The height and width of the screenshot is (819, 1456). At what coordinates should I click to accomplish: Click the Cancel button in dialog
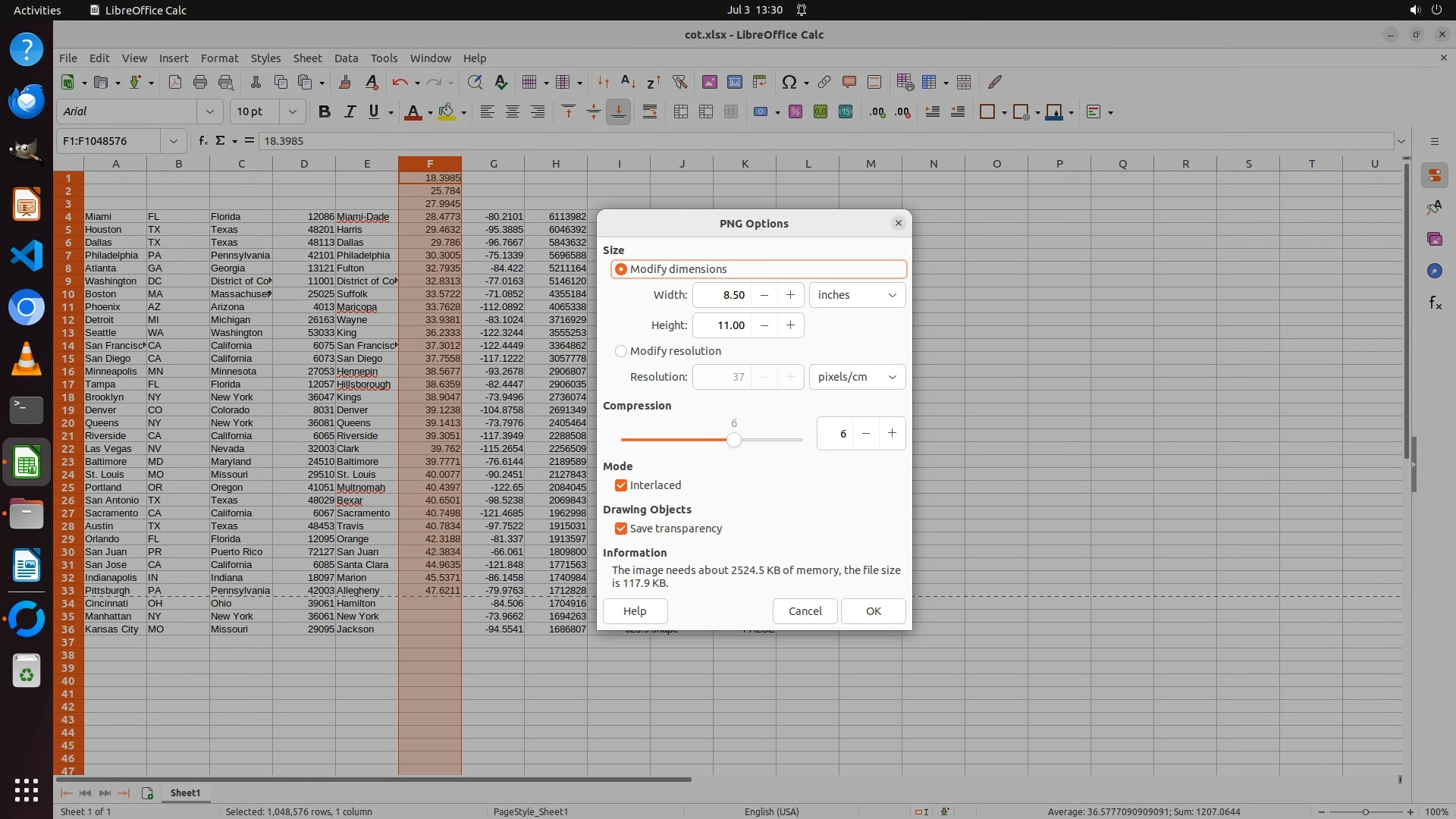click(805, 611)
